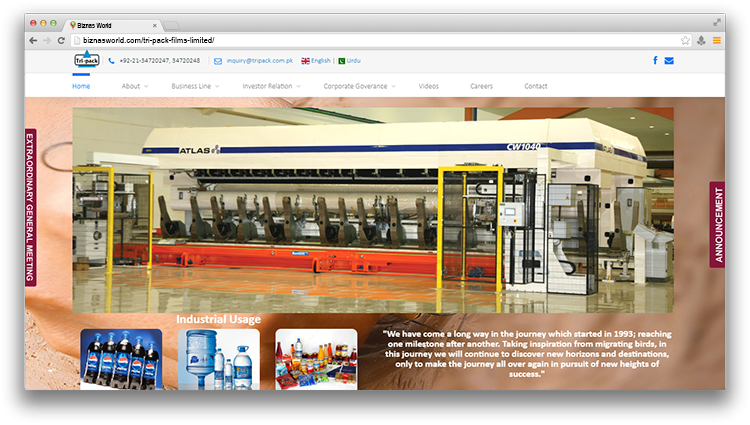Open the browser hamburger menu

point(716,40)
